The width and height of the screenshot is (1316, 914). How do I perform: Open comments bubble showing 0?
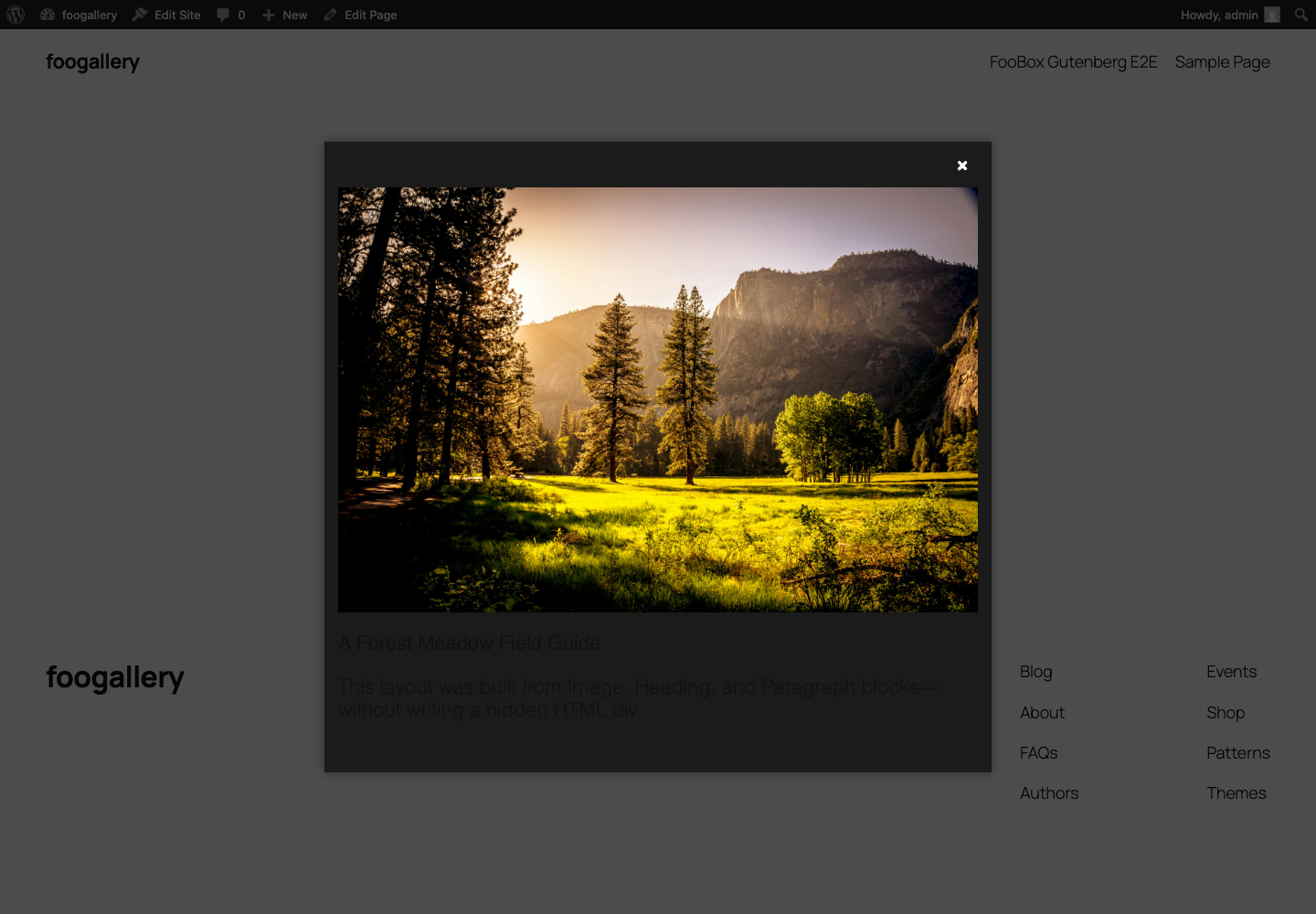click(231, 15)
